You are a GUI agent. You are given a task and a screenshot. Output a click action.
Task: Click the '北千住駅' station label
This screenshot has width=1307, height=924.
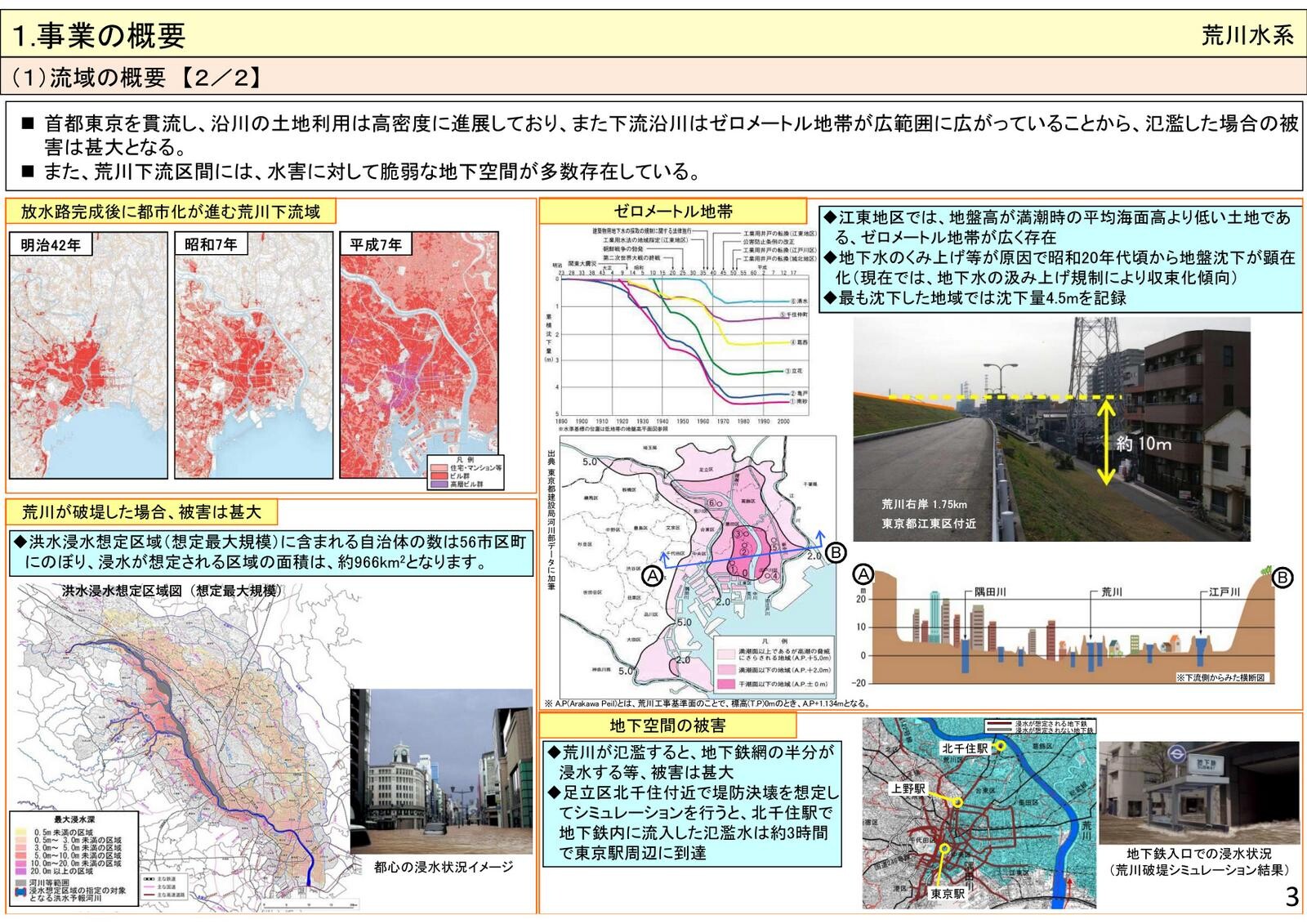pos(965,748)
